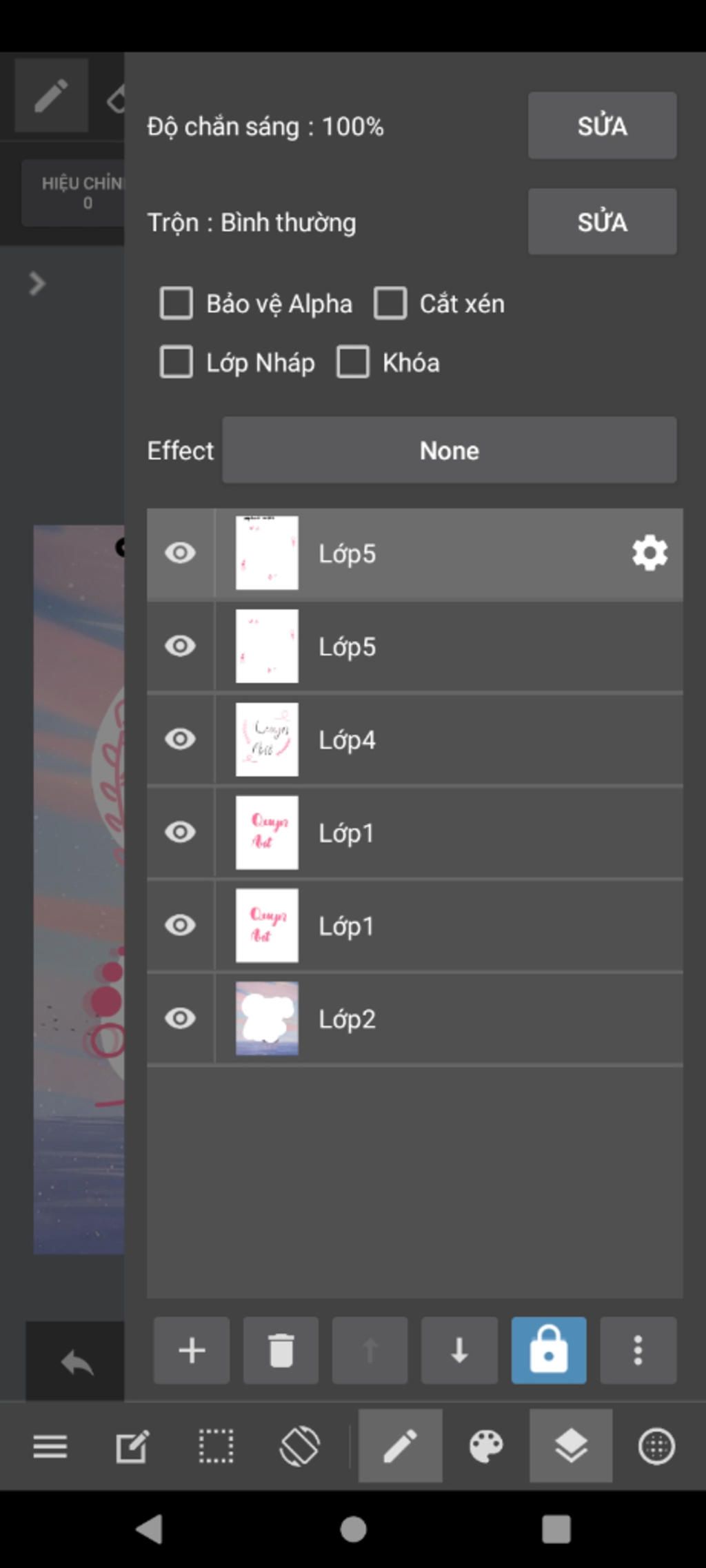Open the color palette panel

486,1445
